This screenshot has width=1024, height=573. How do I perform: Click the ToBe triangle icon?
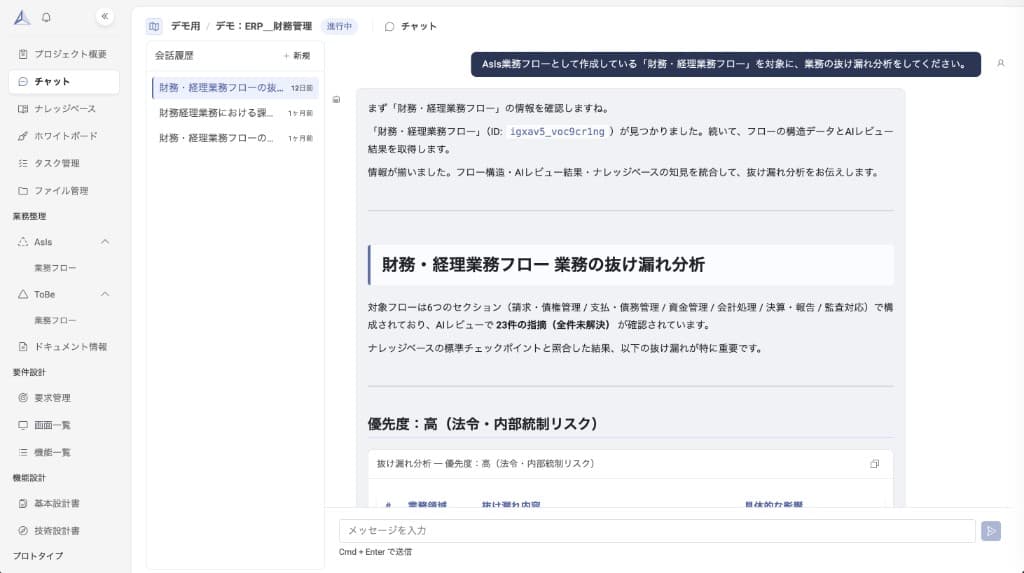pyautogui.click(x=23, y=295)
